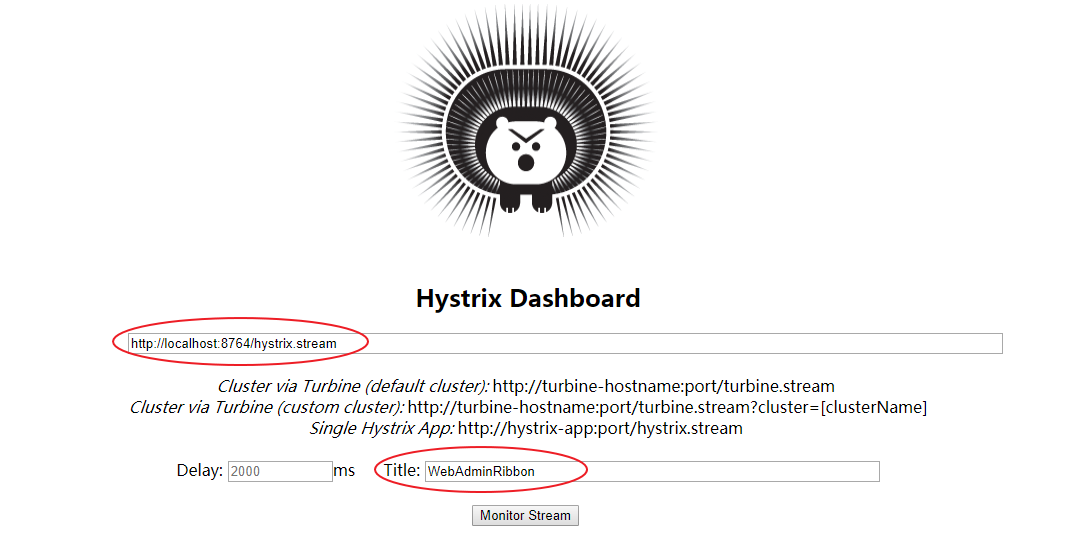
Task: Select the Title field with WebAdminRibbon
Action: pyautogui.click(x=652, y=471)
